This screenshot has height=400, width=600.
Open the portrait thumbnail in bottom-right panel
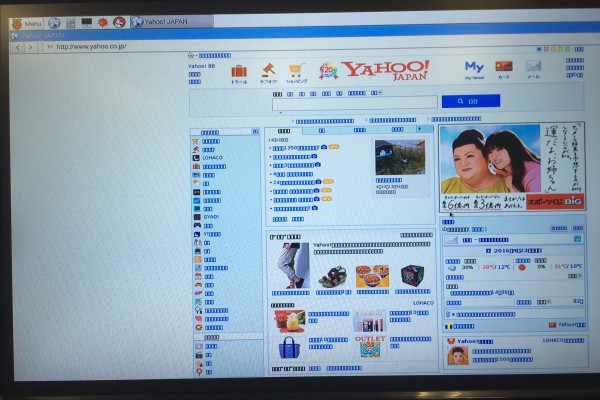click(457, 356)
